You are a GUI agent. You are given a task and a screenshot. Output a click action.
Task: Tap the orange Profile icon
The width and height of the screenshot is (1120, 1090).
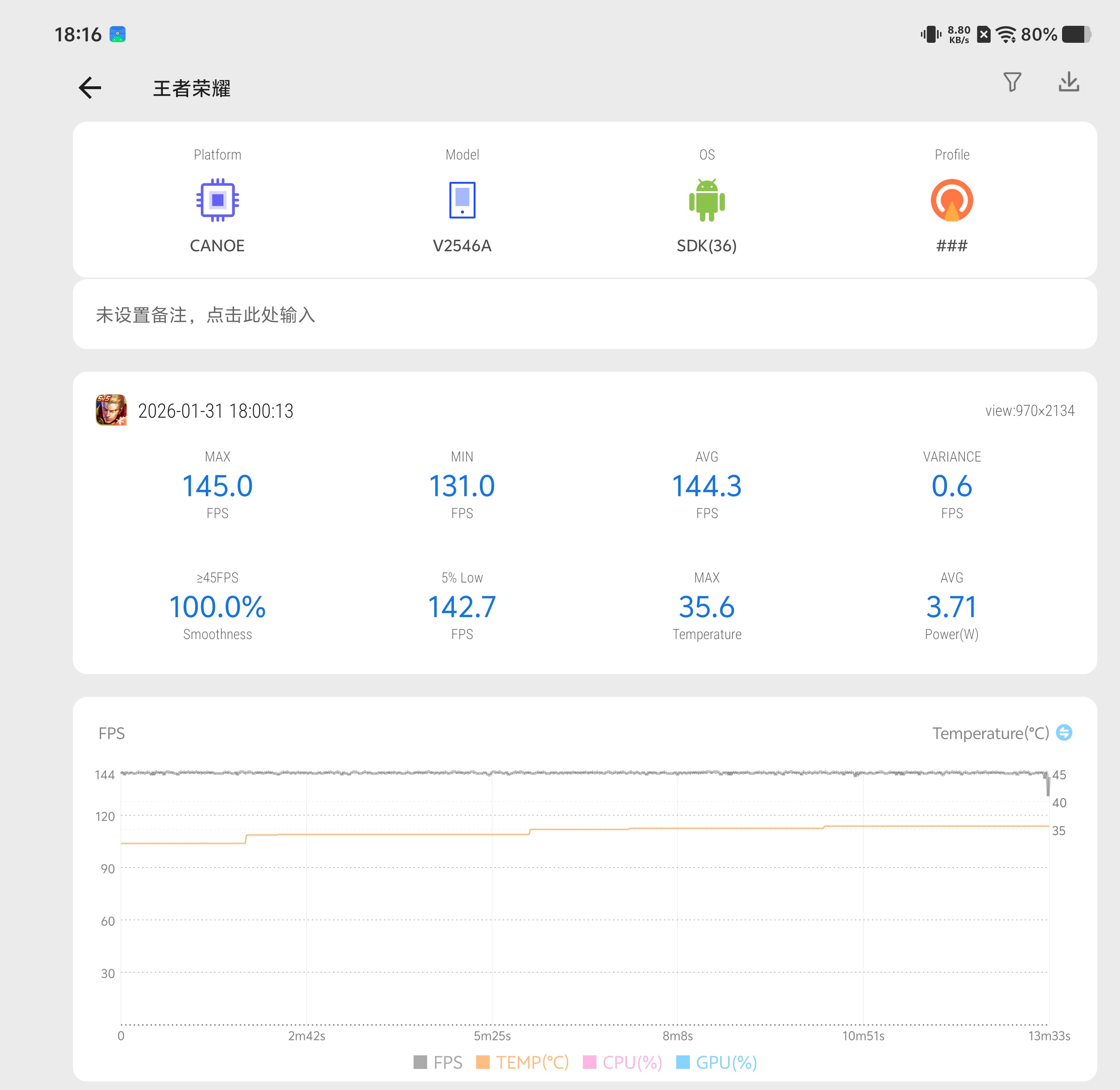coord(952,201)
